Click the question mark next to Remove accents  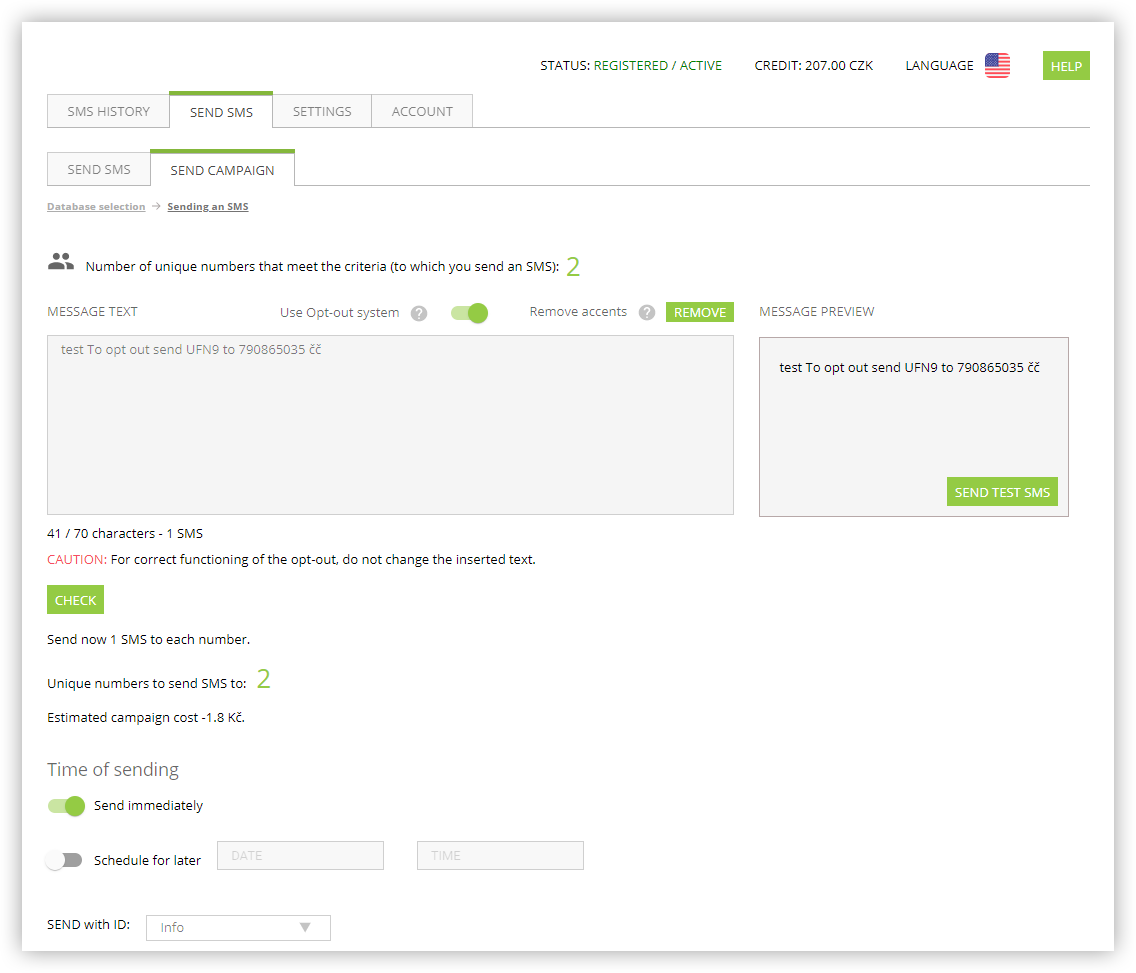point(647,313)
